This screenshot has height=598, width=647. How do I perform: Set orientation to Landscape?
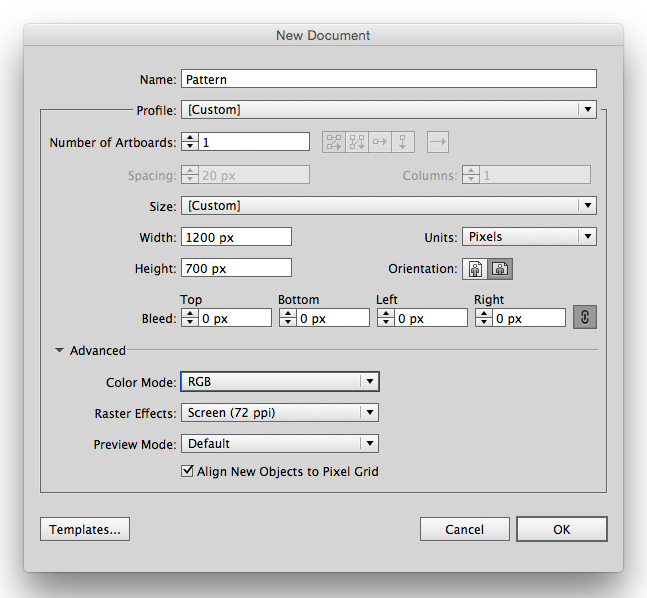[500, 268]
